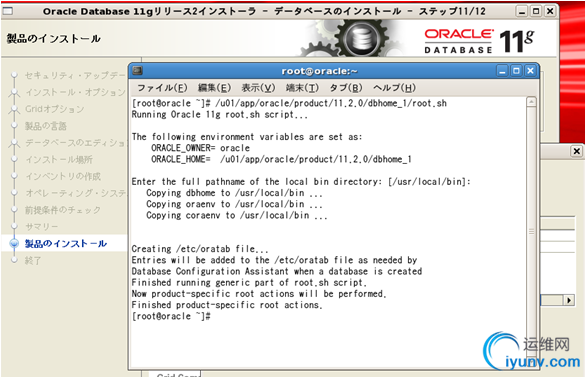Maximize the Oracle installer window
The image size is (586, 378).
pos(536,11)
